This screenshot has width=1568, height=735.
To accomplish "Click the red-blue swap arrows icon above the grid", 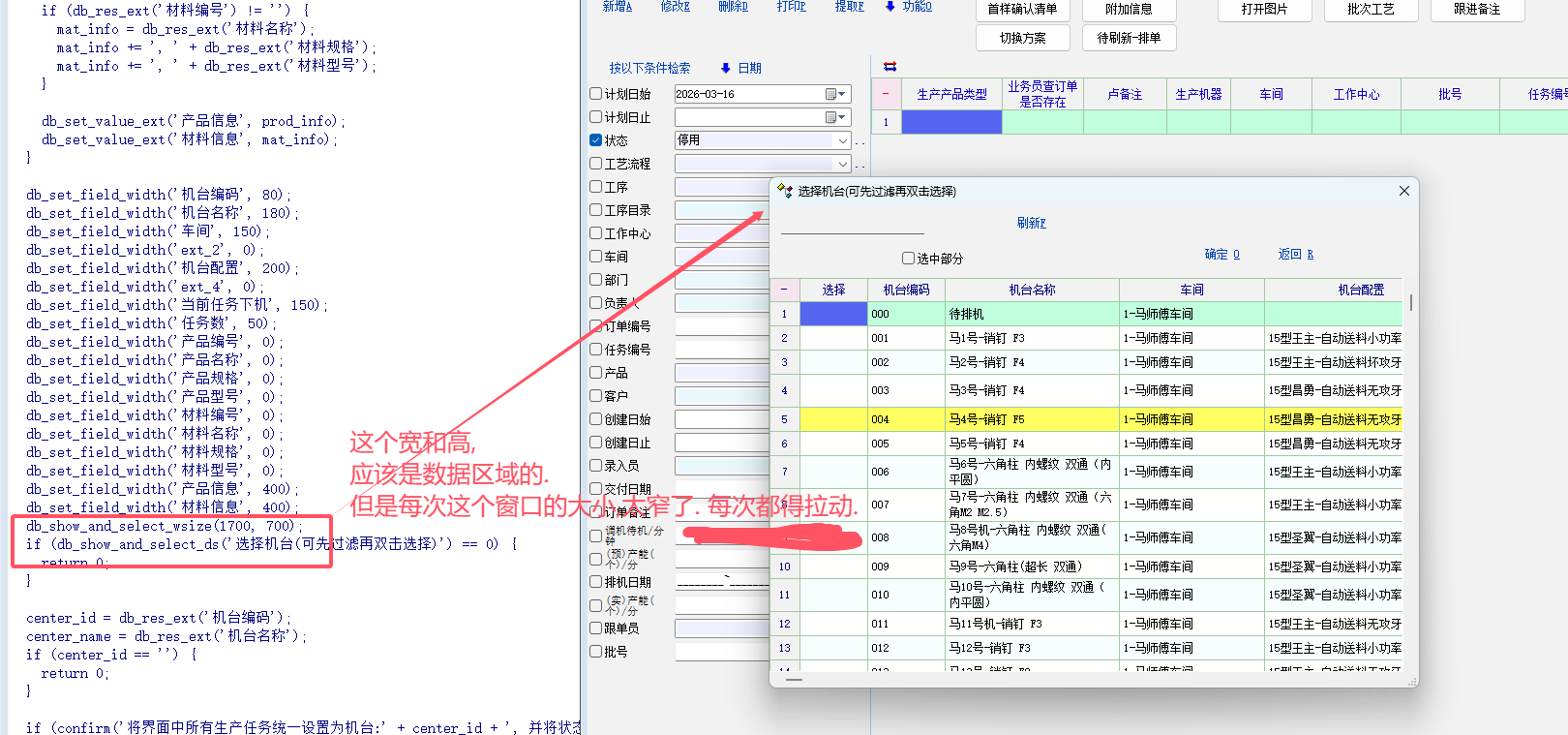I will tap(890, 67).
